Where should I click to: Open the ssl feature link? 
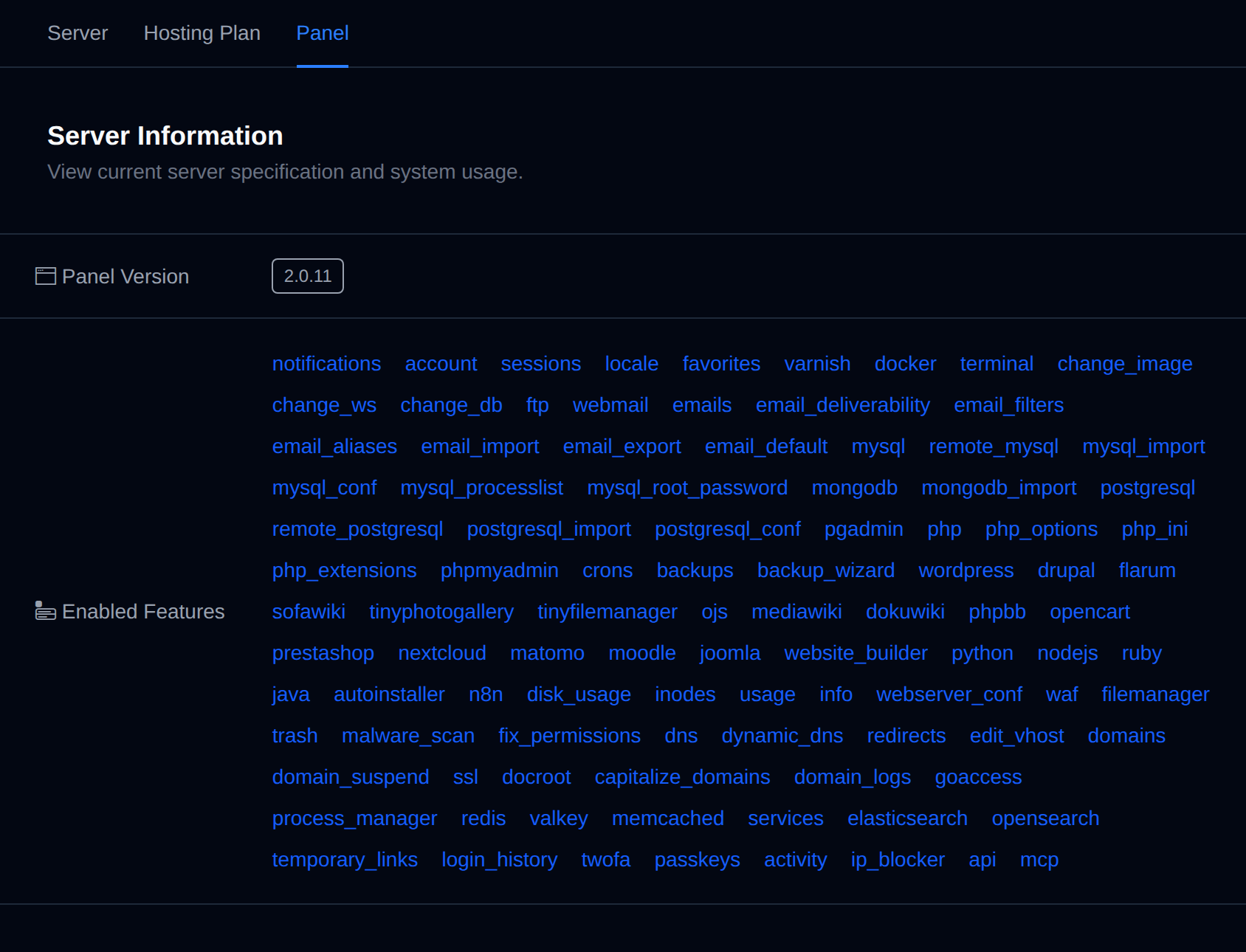coord(466,777)
